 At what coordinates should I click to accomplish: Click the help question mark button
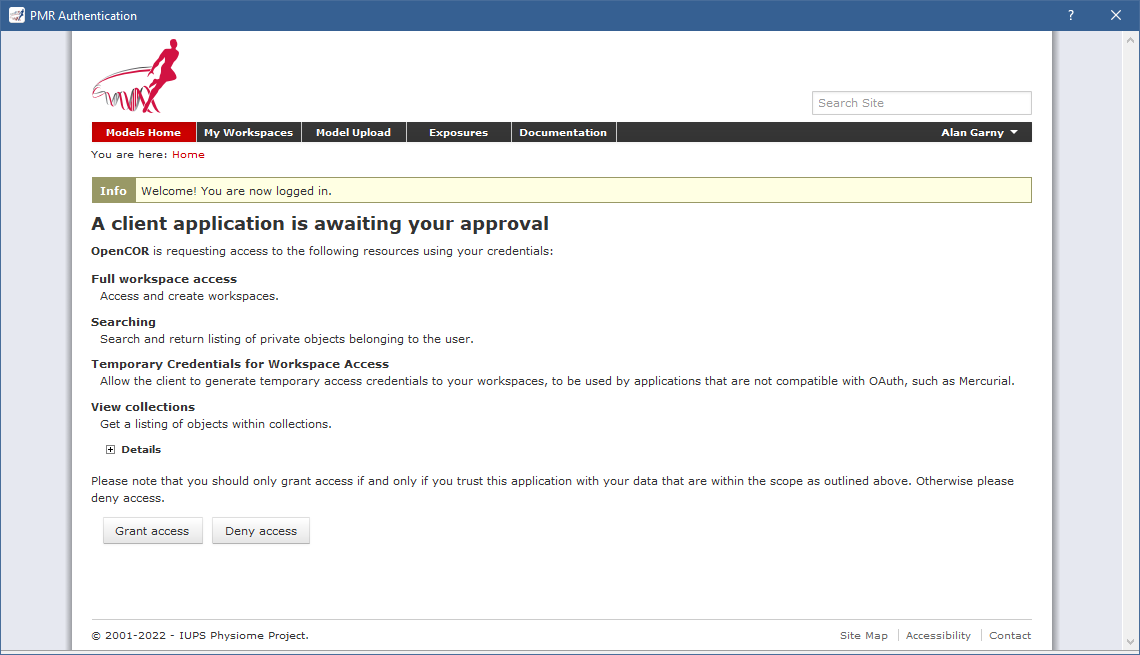pos(1070,16)
